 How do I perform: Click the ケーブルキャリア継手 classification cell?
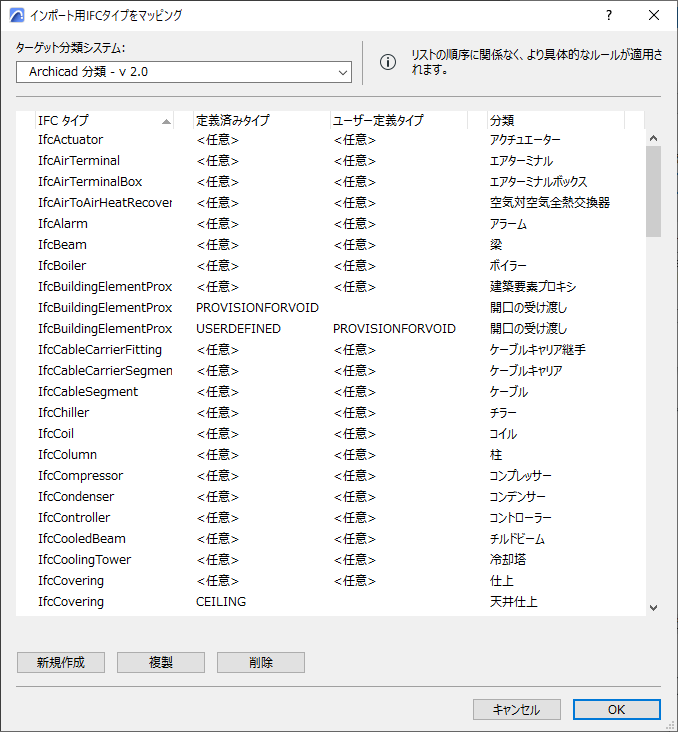pyautogui.click(x=537, y=350)
